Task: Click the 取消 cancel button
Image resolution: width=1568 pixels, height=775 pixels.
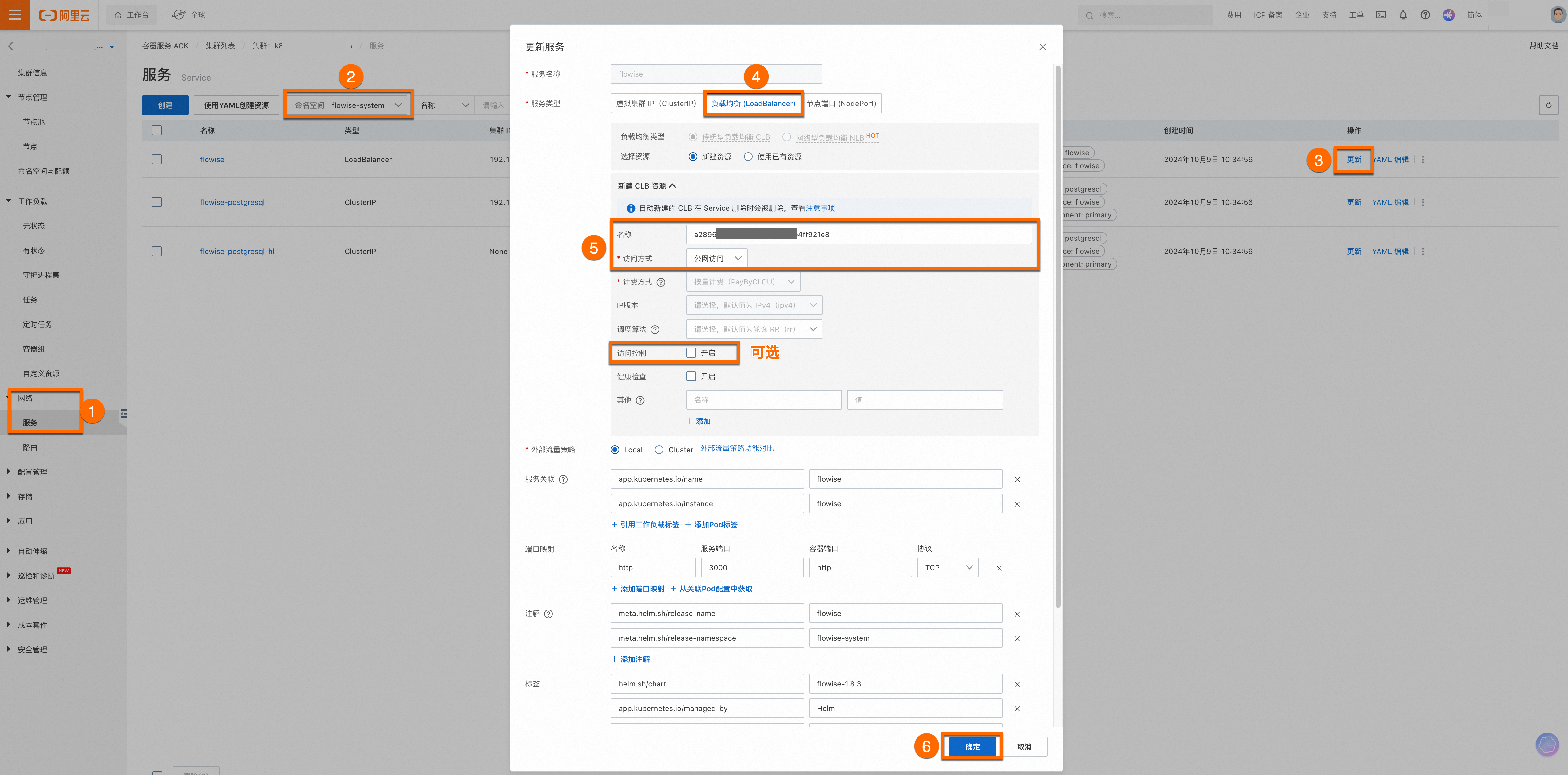Action: click(x=1024, y=746)
